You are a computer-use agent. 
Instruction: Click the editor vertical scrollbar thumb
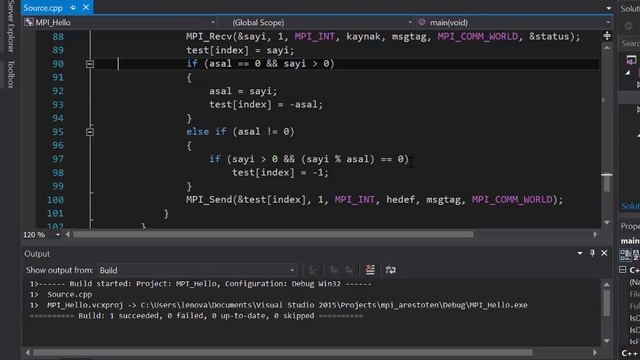(x=607, y=183)
